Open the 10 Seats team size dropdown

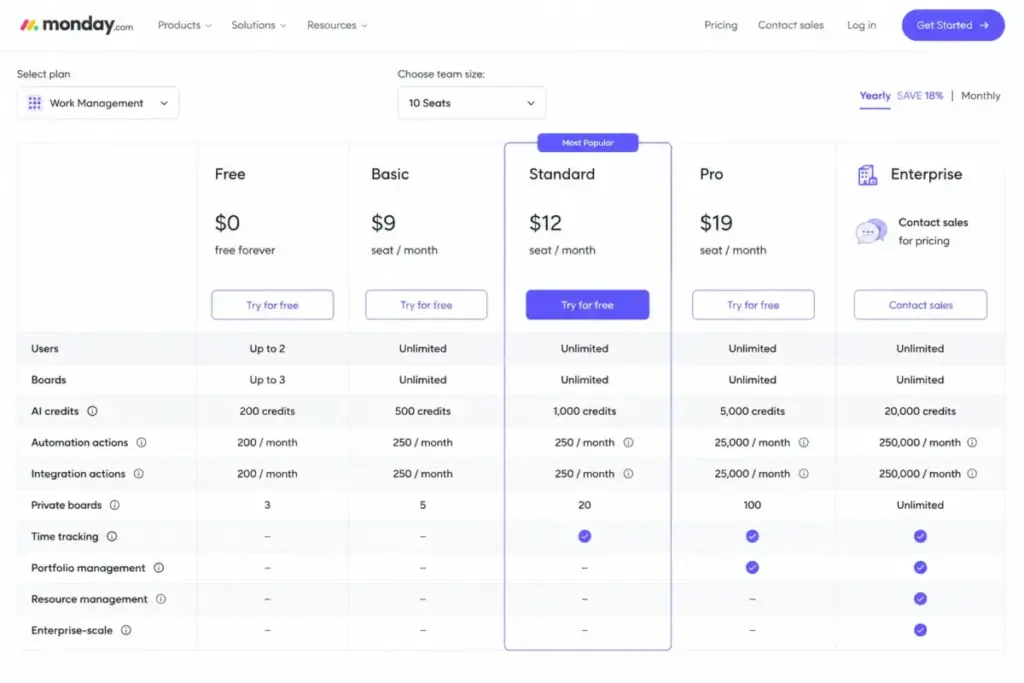pyautogui.click(x=472, y=103)
